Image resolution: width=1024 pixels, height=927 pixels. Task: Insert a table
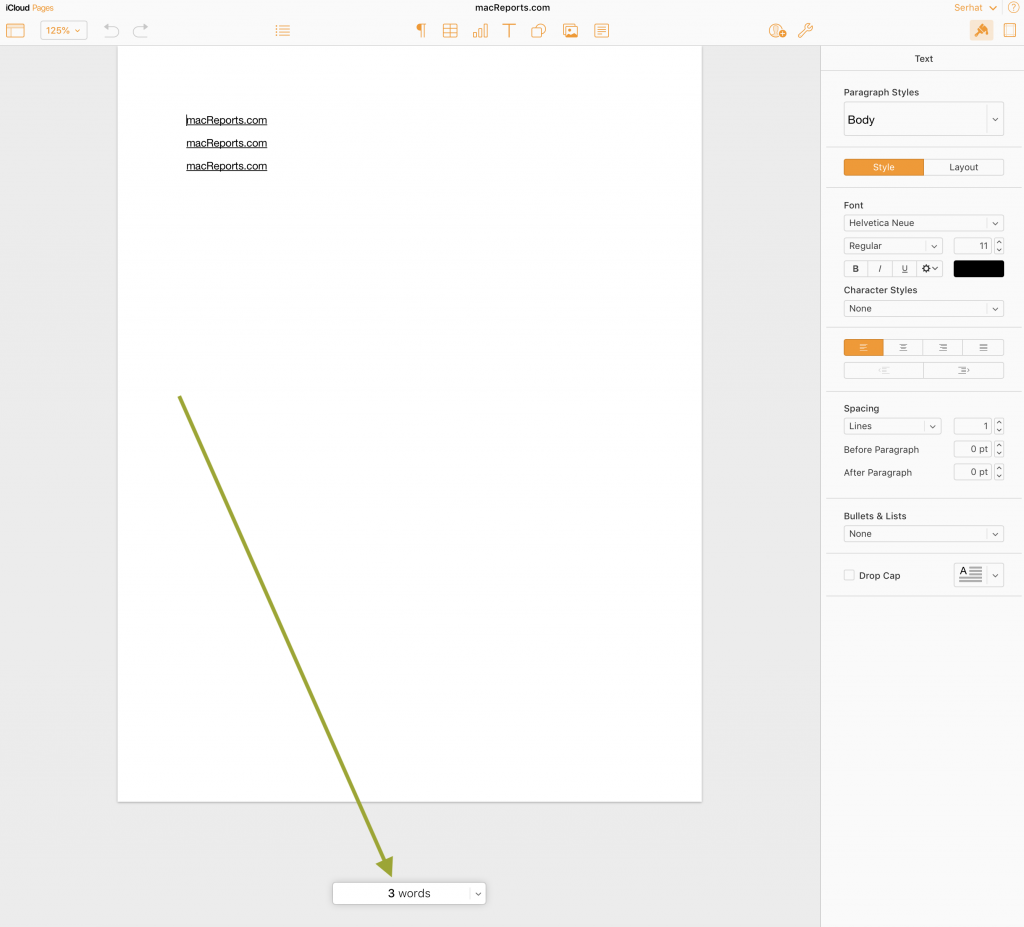point(450,31)
